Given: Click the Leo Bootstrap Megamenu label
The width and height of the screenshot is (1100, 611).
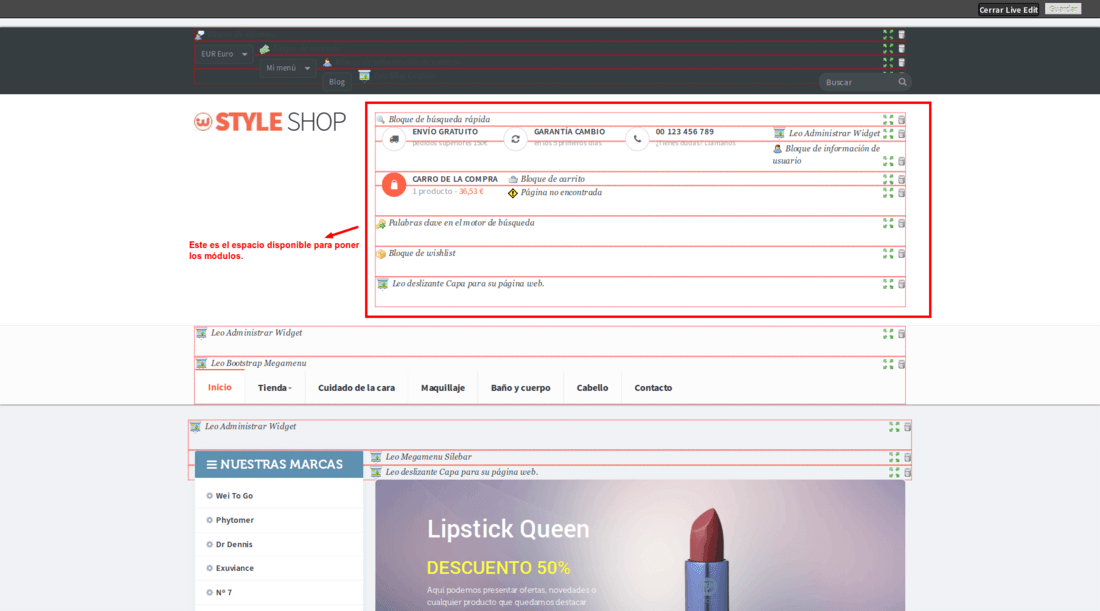Looking at the screenshot, I should pyautogui.click(x=258, y=363).
